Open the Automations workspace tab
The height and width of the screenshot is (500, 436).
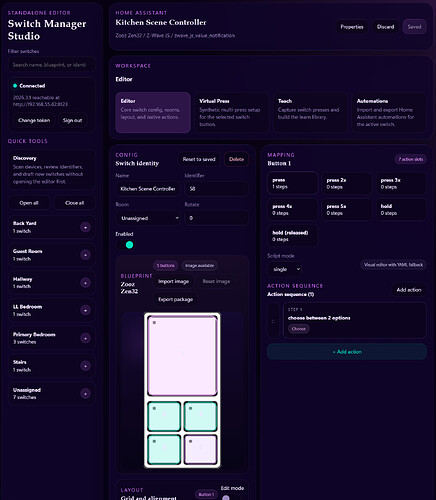coord(389,112)
